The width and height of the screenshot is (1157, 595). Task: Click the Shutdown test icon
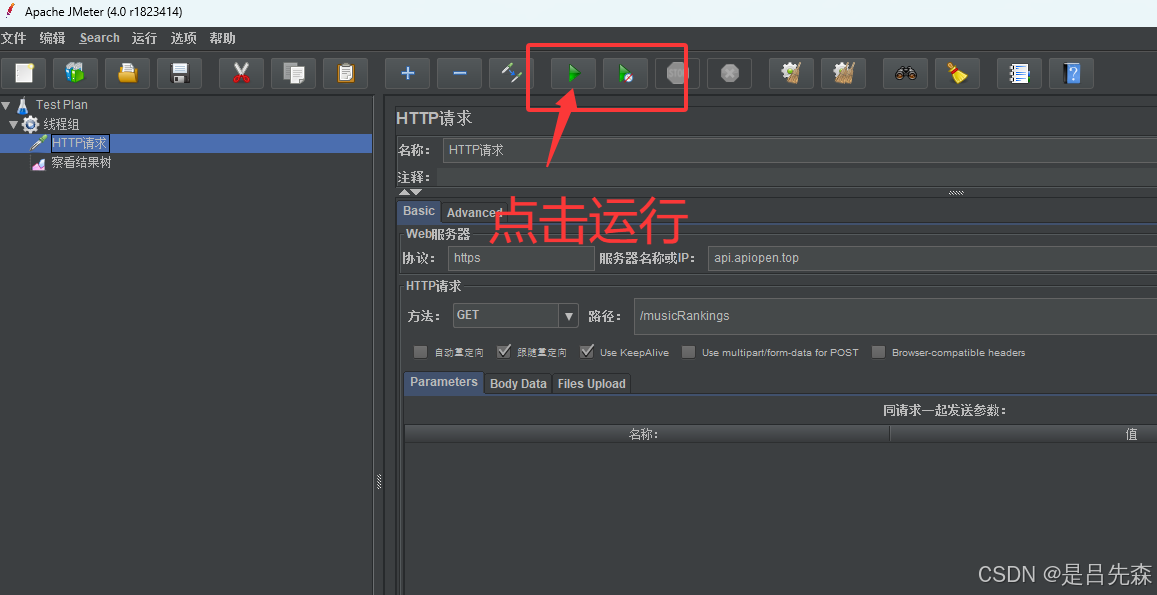pos(730,73)
